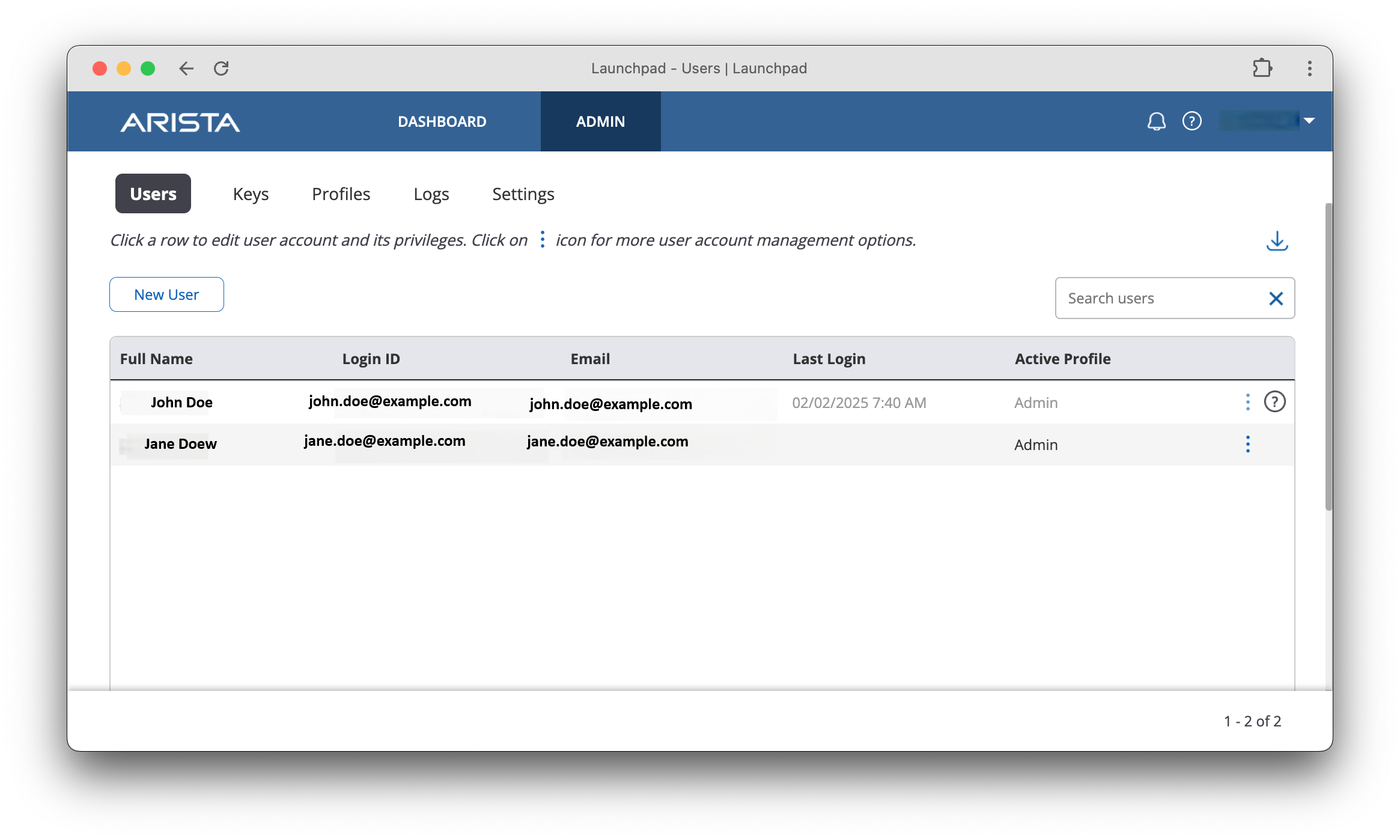1400x840 pixels.
Task: Go back with the browser arrow
Action: tap(186, 68)
